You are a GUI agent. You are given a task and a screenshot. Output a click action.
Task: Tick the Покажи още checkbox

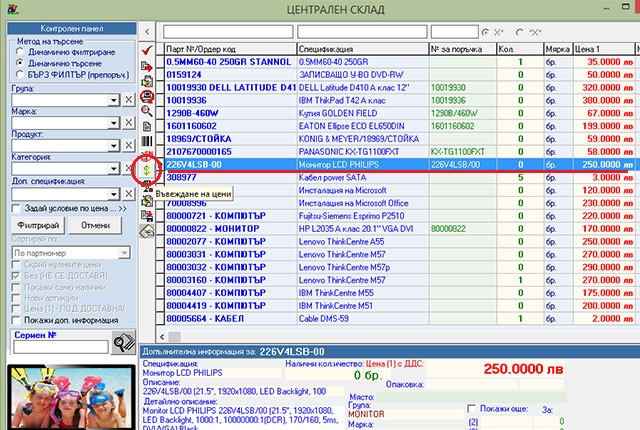click(x=471, y=408)
